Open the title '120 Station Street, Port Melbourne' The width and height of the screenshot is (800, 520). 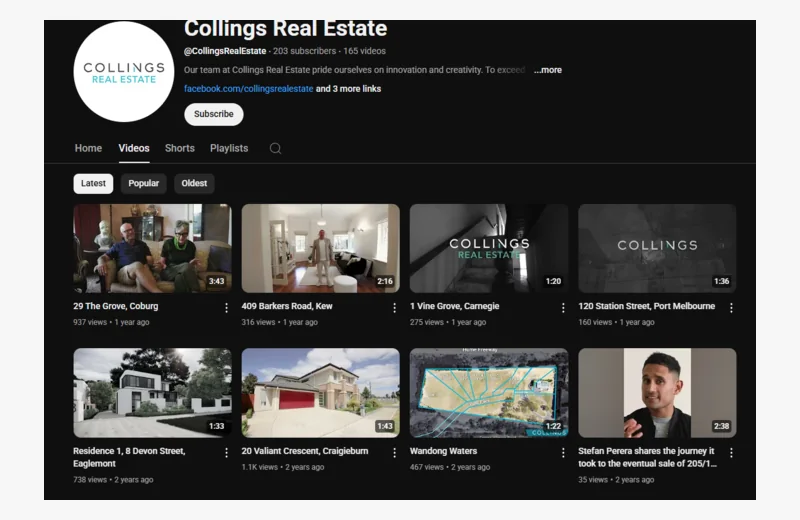[x=646, y=306]
